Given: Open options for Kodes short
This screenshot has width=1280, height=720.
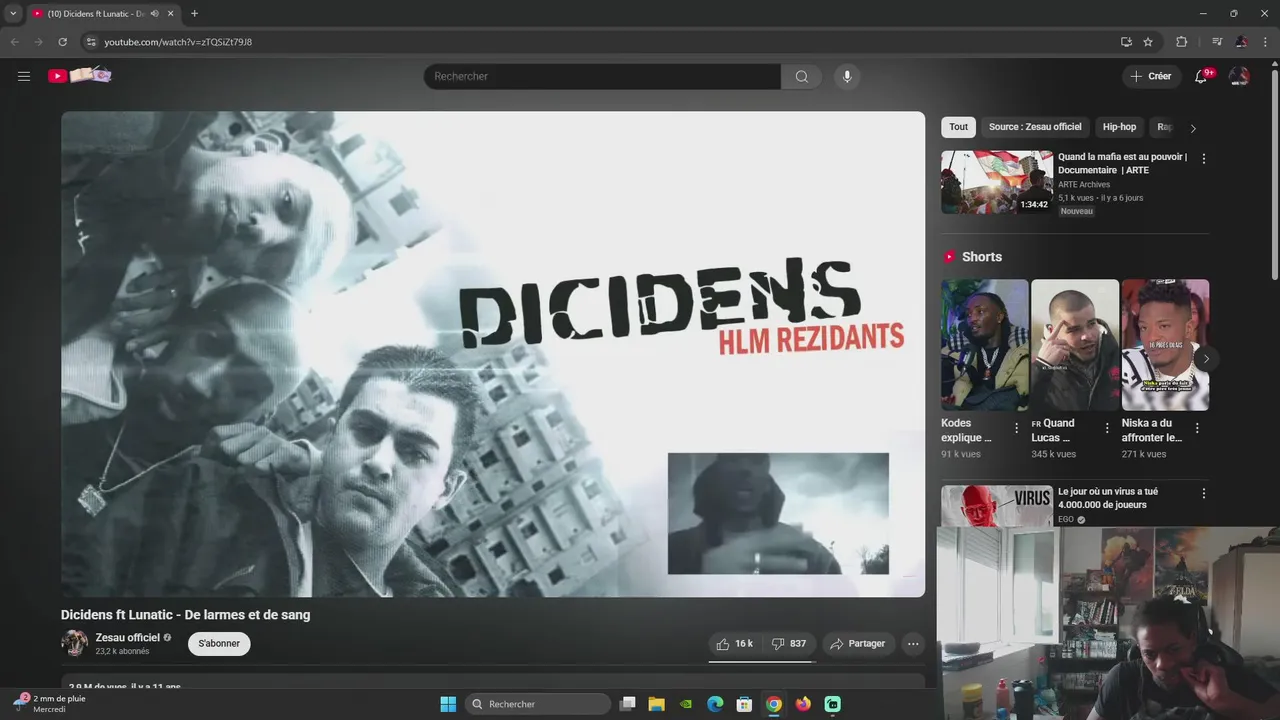Looking at the screenshot, I should [x=1016, y=428].
